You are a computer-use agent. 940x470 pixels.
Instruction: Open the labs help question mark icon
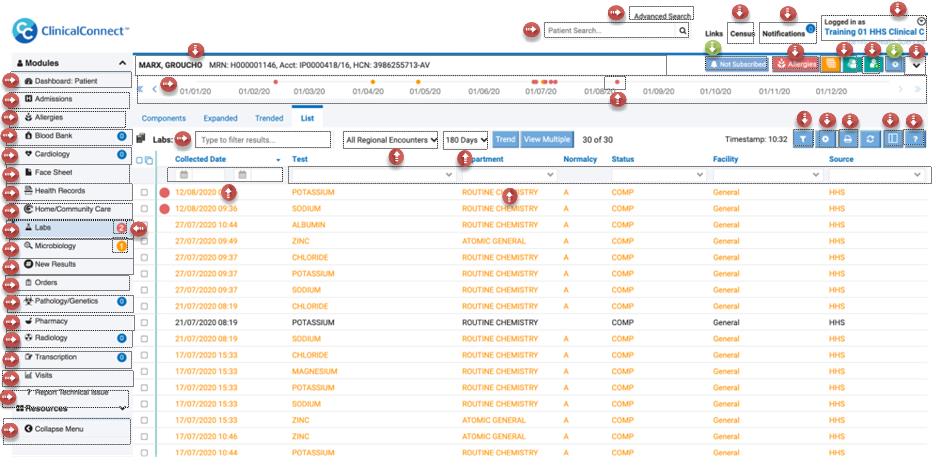tap(913, 139)
